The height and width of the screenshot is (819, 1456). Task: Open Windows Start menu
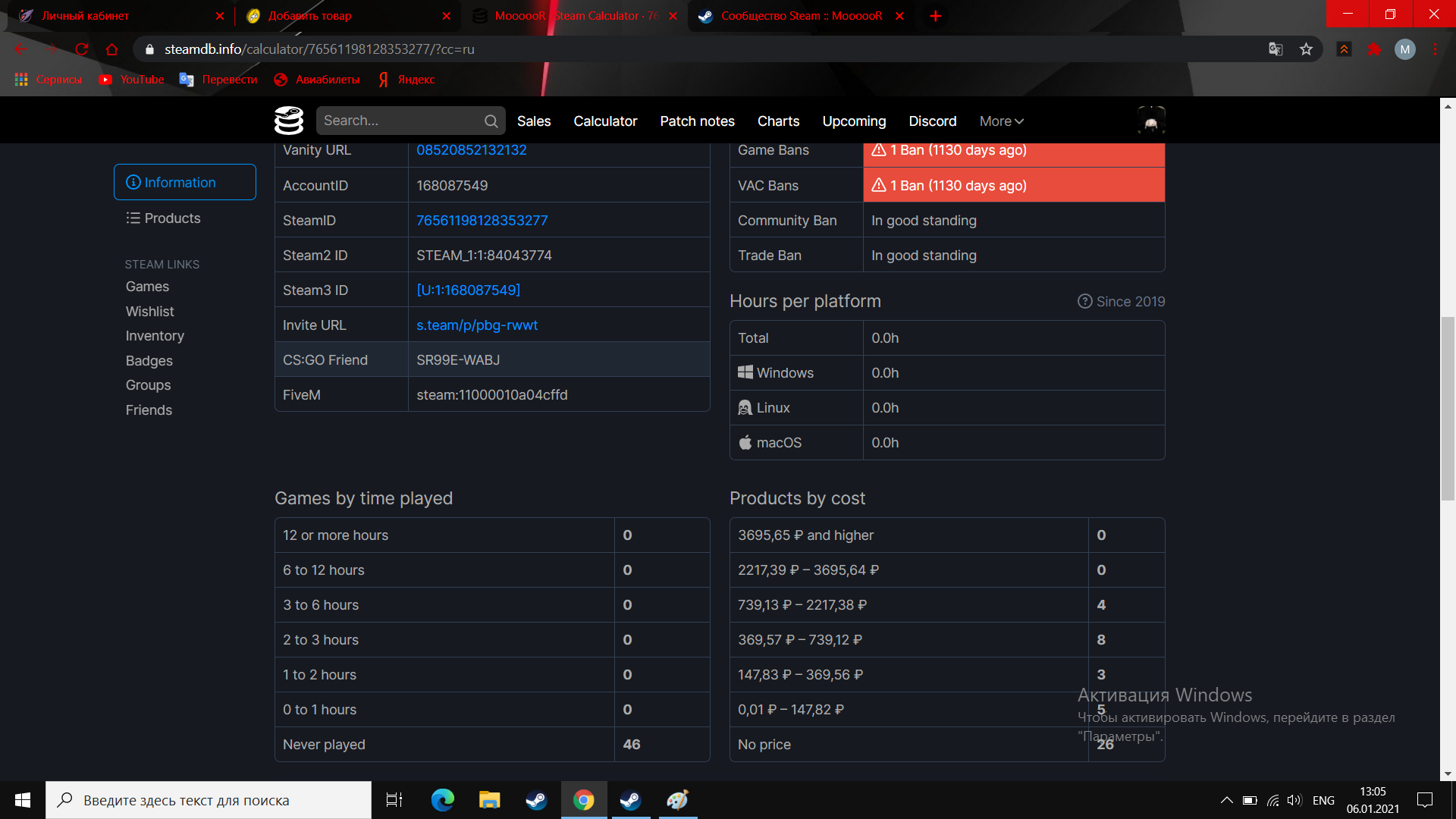click(x=23, y=800)
